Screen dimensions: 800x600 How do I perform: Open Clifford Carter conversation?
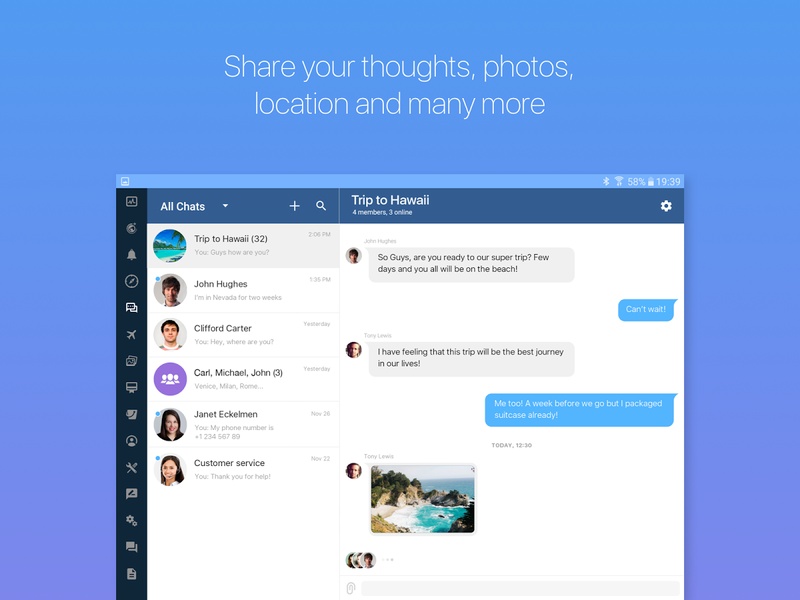tap(243, 335)
